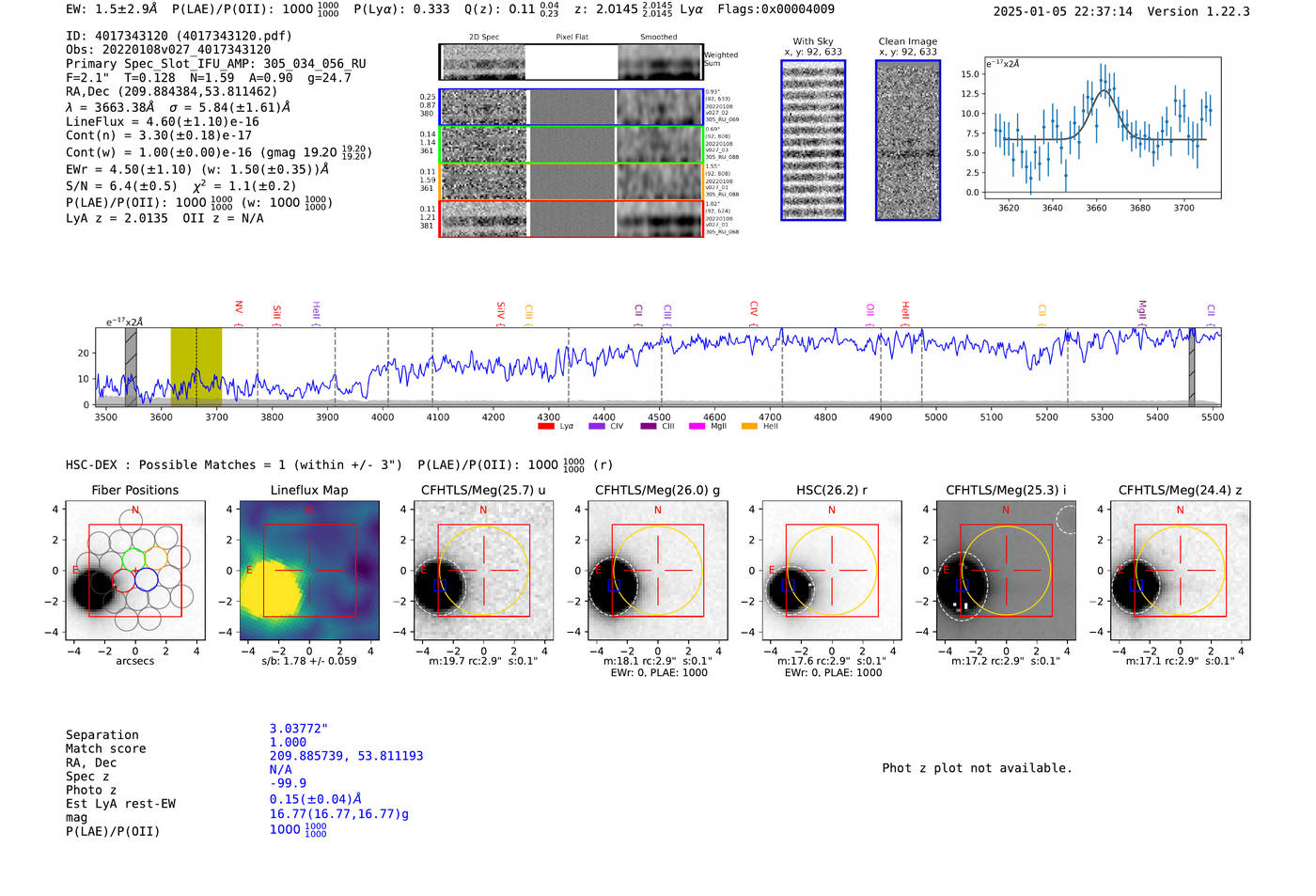Click the Separation value 3.03772"
This screenshot has width=1316, height=896.
299,729
